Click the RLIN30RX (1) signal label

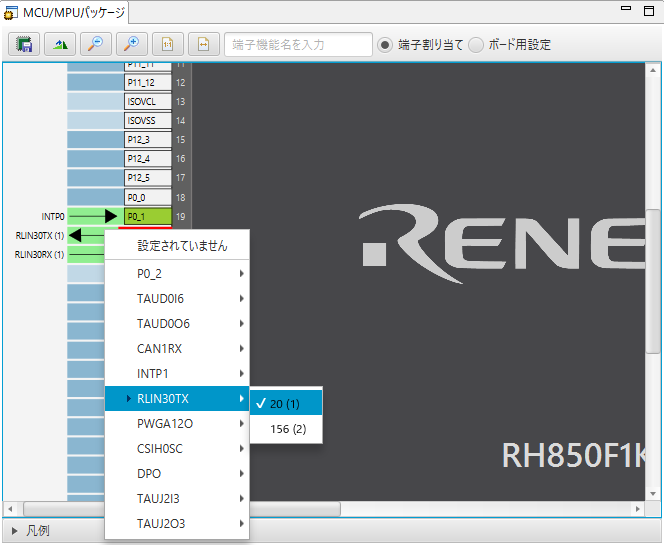pyautogui.click(x=39, y=255)
